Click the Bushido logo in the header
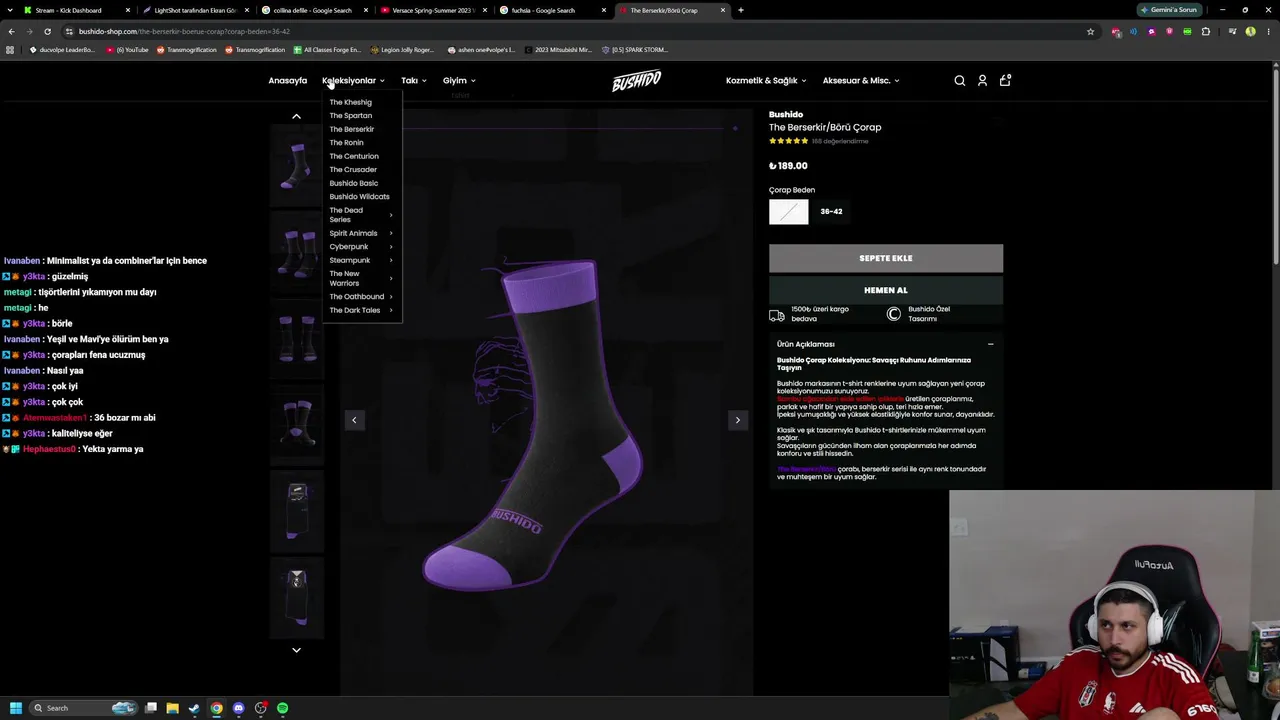 (x=636, y=80)
